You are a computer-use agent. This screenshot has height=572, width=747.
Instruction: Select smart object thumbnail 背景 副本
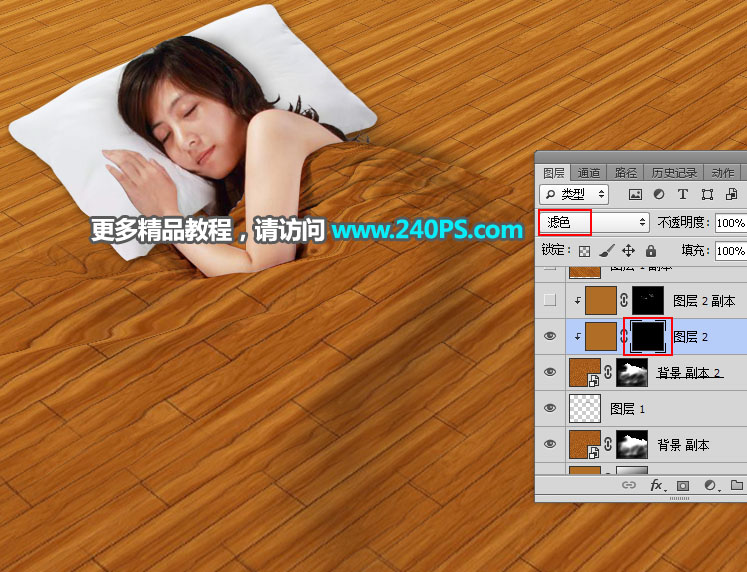click(585, 444)
